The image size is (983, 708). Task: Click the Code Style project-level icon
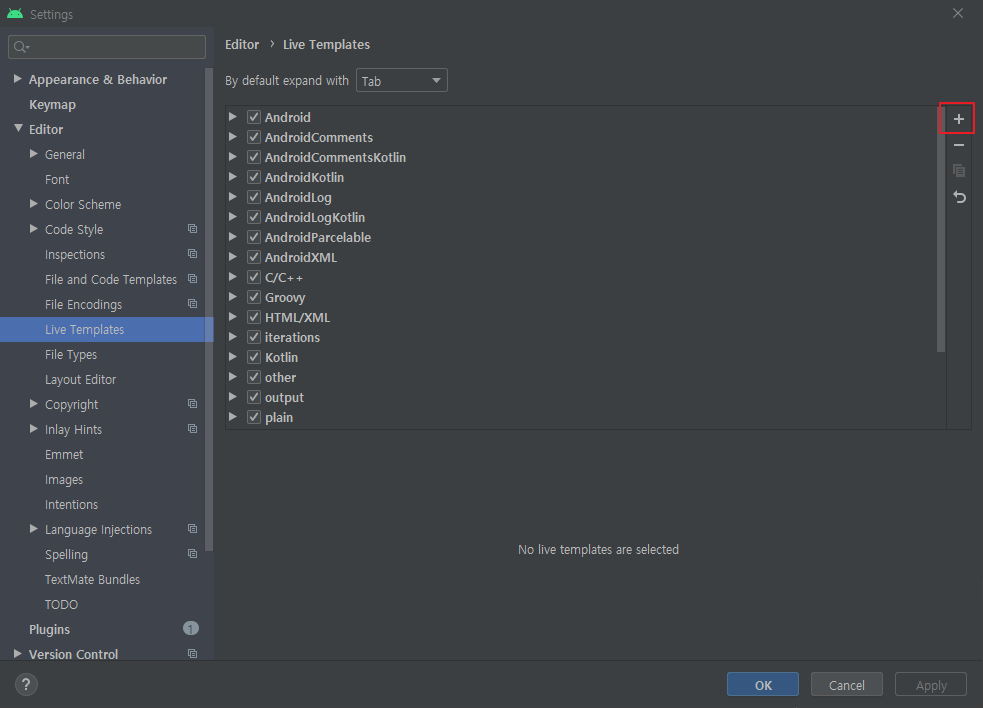[192, 229]
